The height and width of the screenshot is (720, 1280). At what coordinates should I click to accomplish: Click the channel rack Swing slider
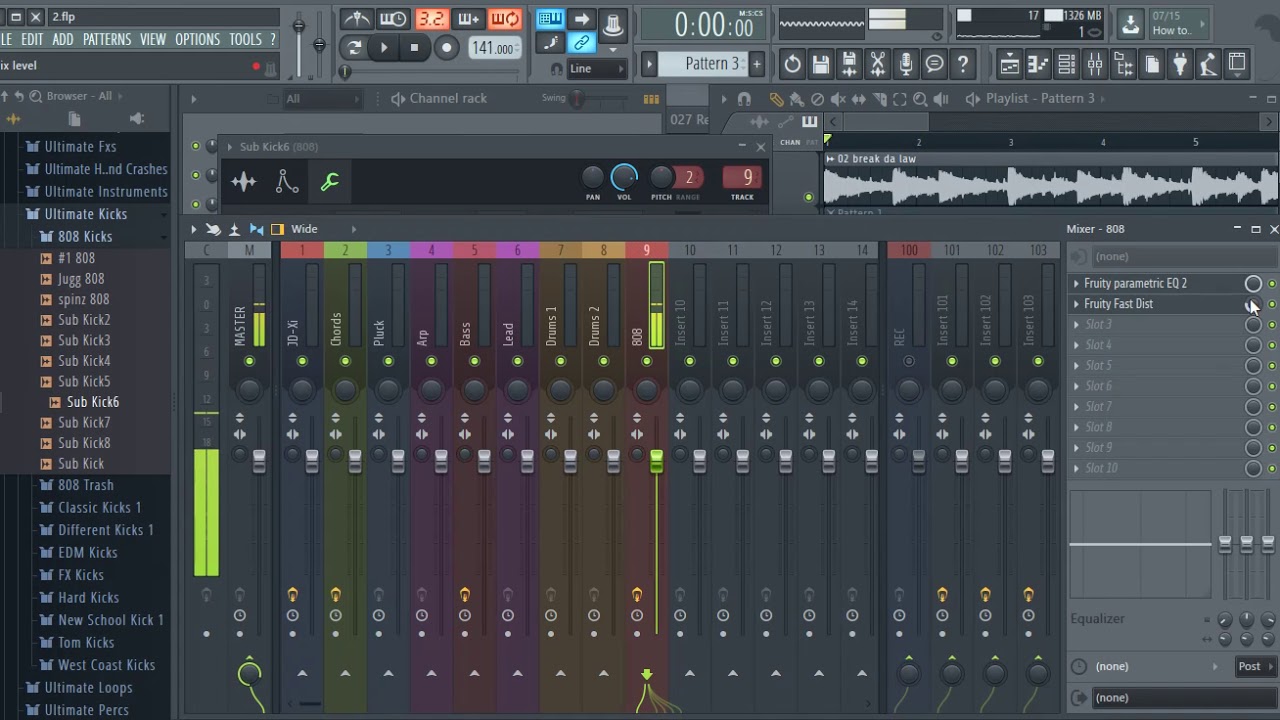(x=577, y=98)
